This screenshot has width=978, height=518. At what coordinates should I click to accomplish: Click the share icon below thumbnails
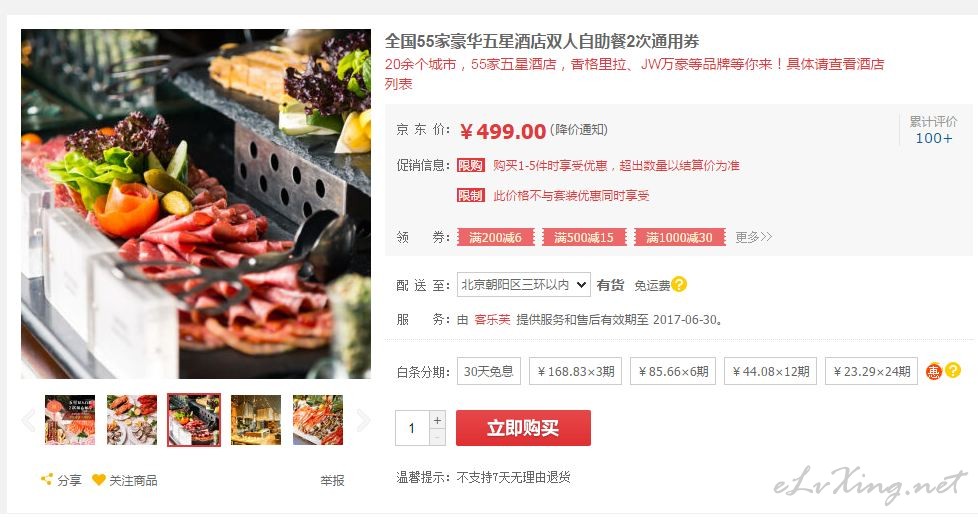coord(46,479)
